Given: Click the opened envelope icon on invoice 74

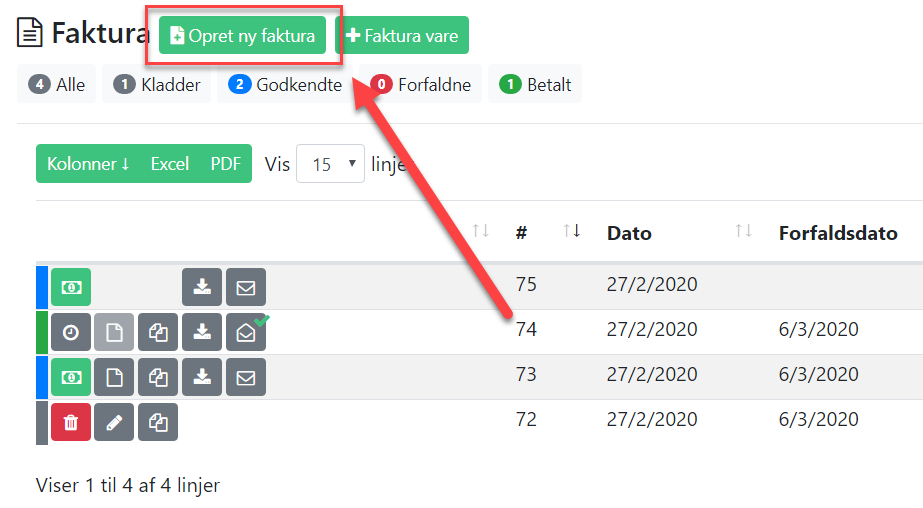Looking at the screenshot, I should pyautogui.click(x=245, y=332).
